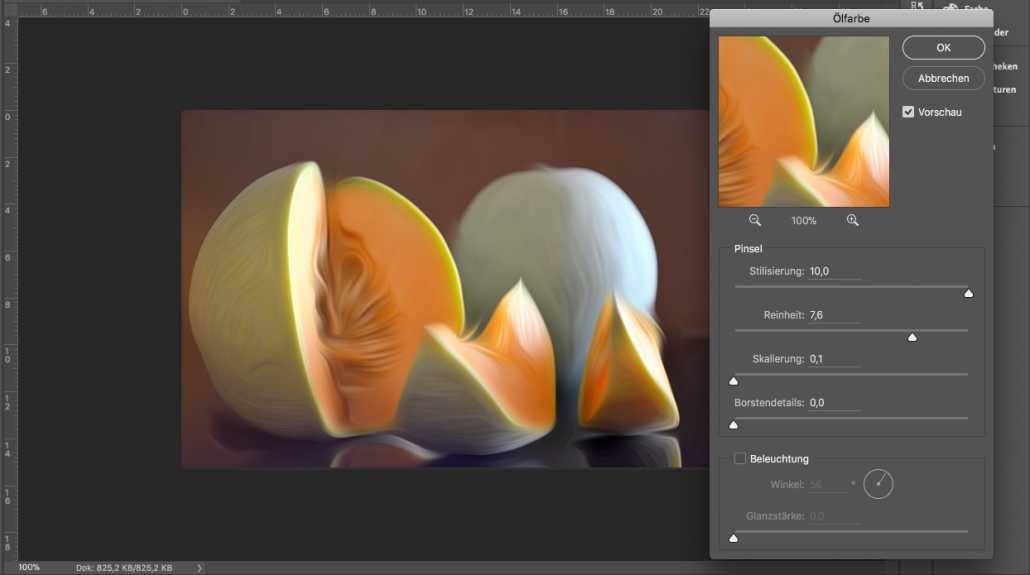Focus the Reinheit value field
1030x575 pixels.
pyautogui.click(x=834, y=315)
